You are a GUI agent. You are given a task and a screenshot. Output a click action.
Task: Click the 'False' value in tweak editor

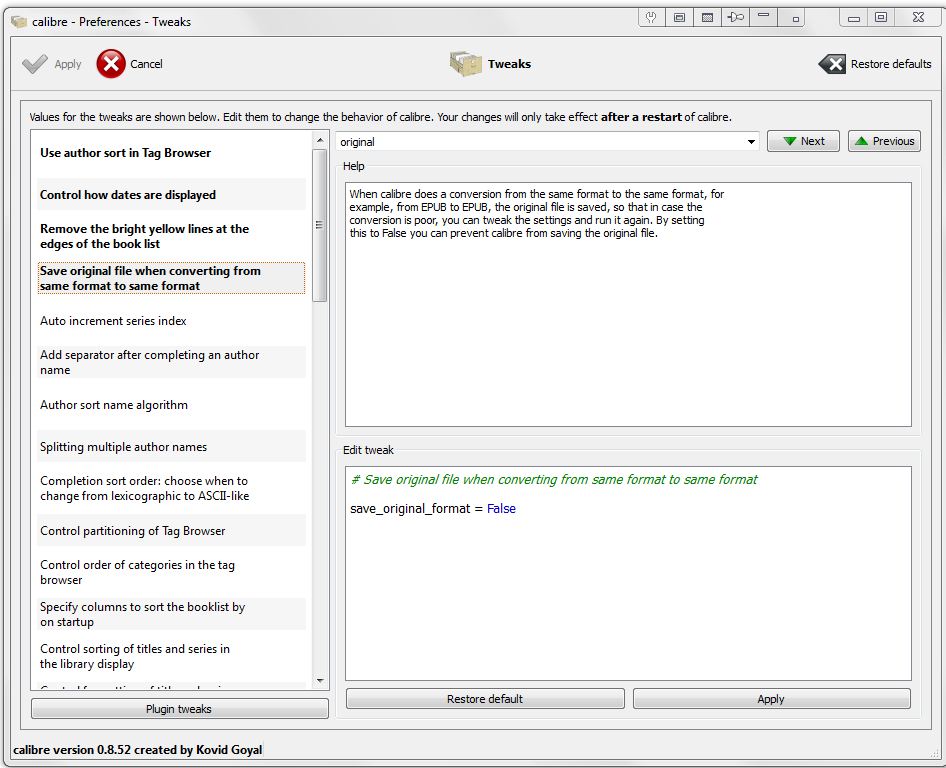point(501,509)
